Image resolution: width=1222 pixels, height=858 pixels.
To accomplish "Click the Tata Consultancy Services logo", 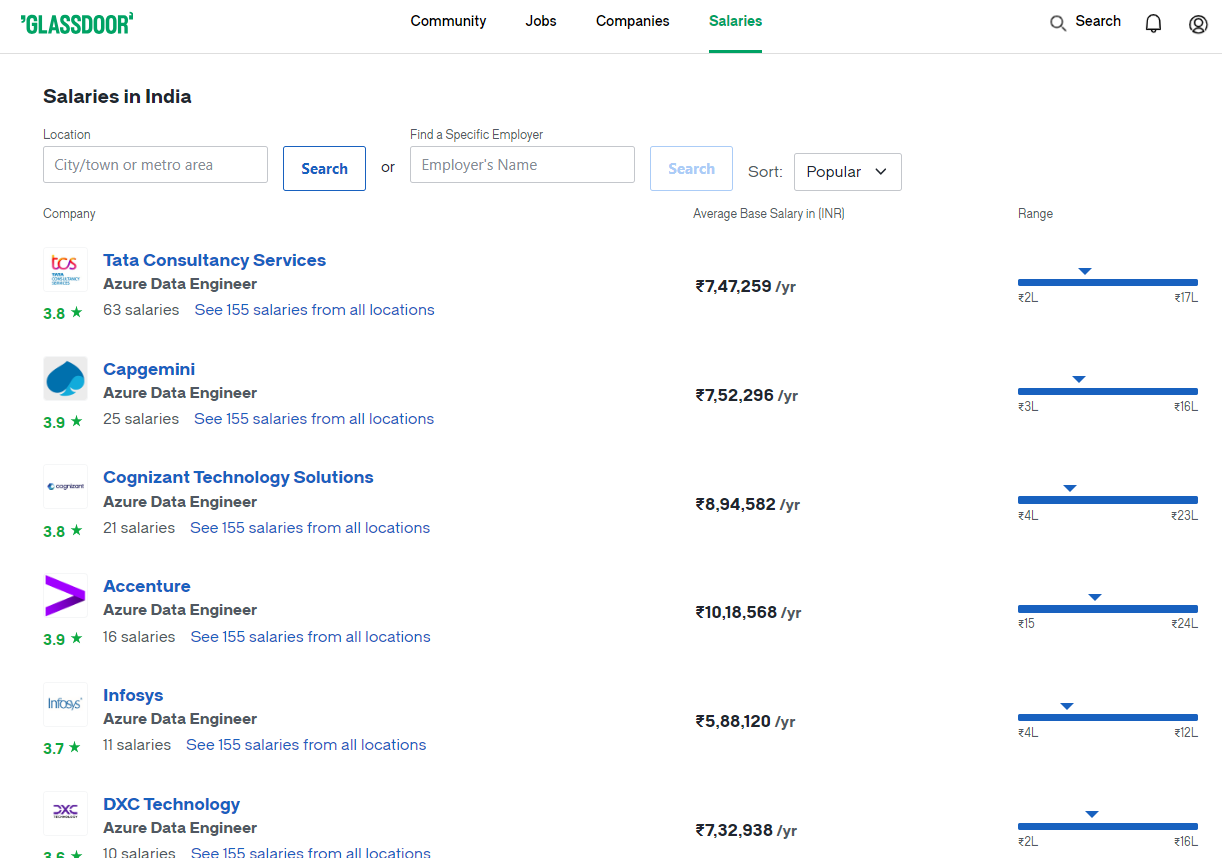I will point(65,270).
